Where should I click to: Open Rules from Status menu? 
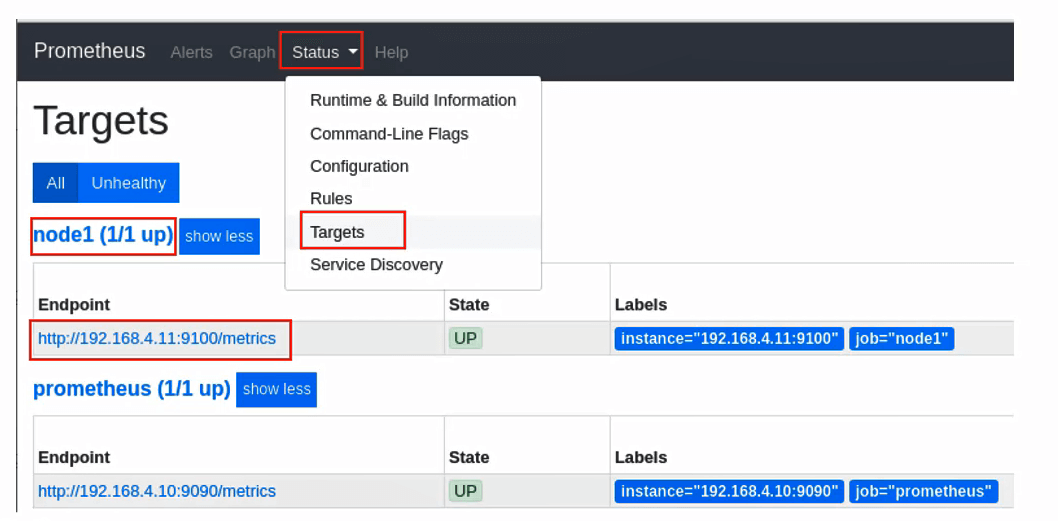pos(413,198)
